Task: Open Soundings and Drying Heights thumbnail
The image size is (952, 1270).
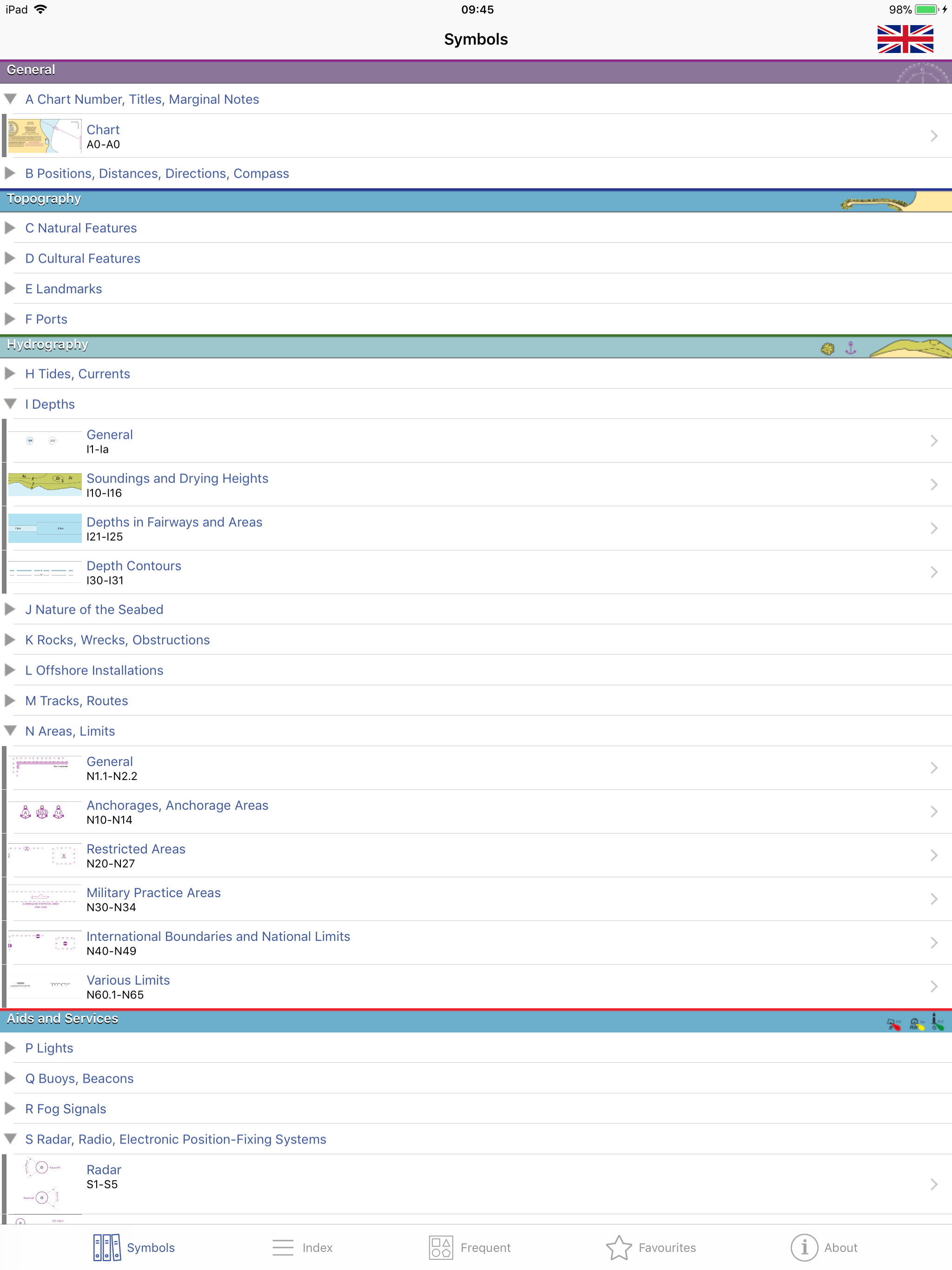Action: [45, 484]
